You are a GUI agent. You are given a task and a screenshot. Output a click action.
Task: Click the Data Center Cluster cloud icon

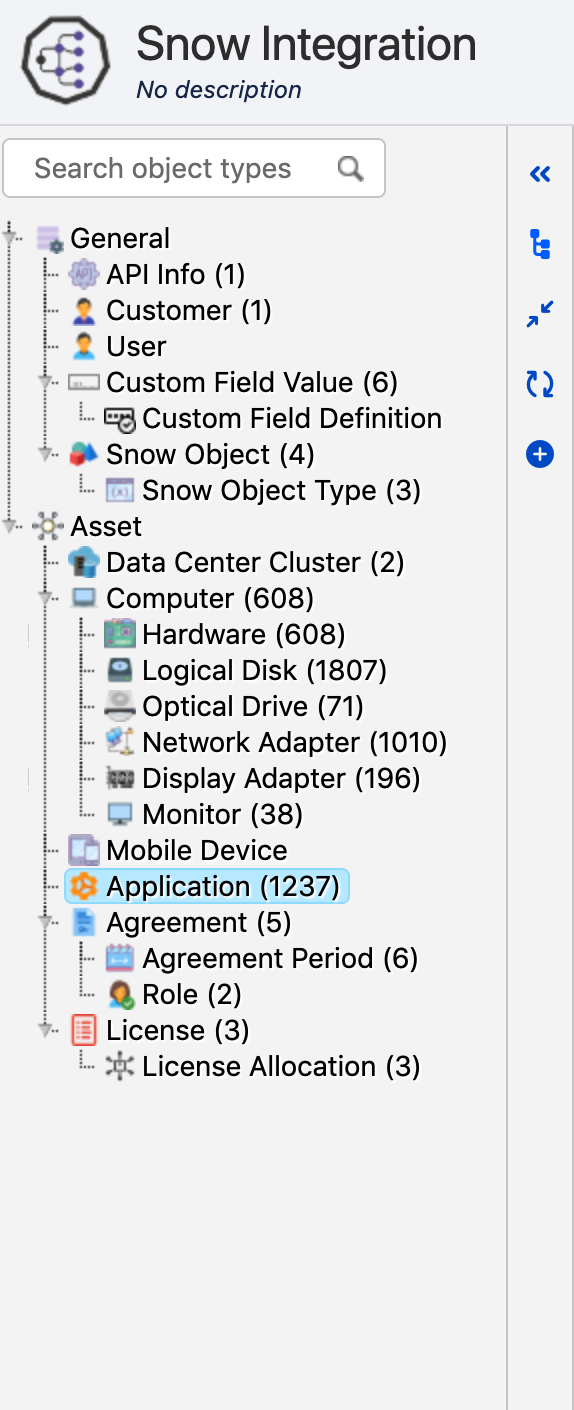(84, 562)
